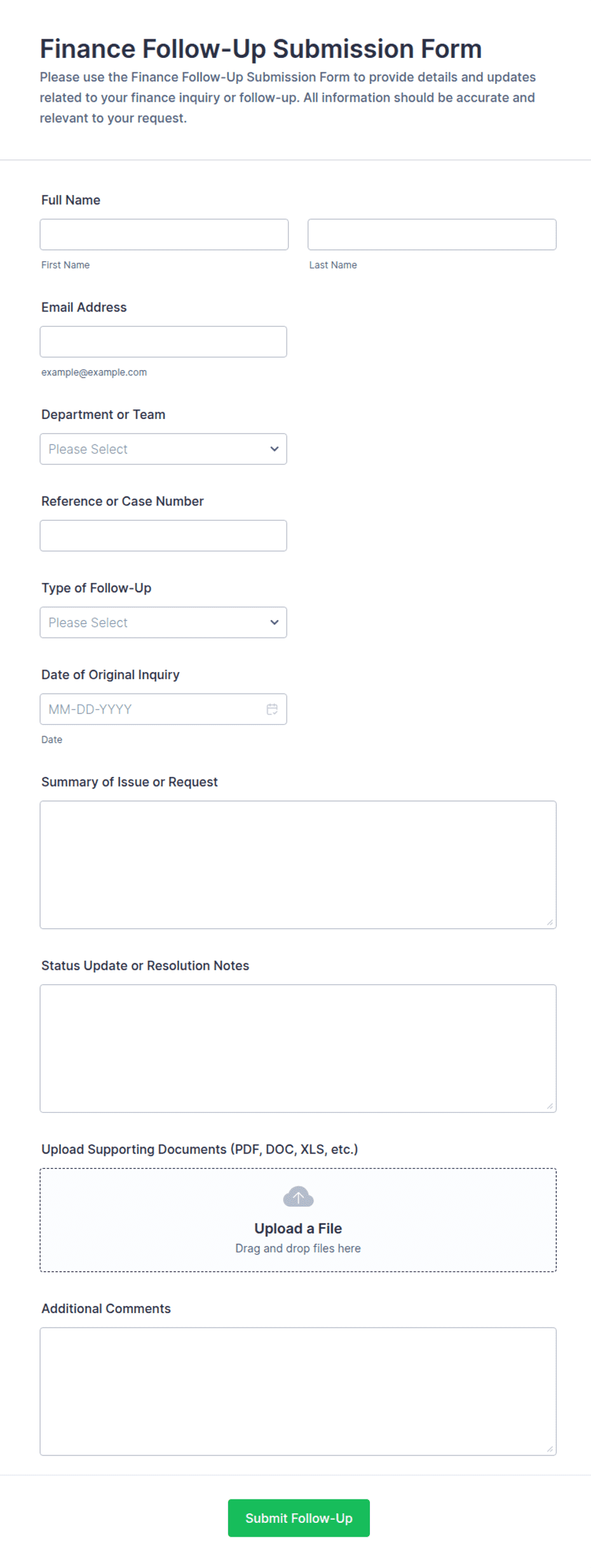
Task: Click the MM-DD-YYYY date input
Action: pos(163,709)
